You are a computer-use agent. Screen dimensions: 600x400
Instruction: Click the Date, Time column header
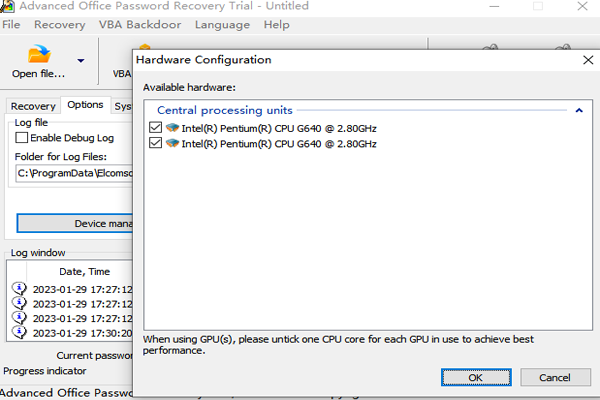click(84, 272)
